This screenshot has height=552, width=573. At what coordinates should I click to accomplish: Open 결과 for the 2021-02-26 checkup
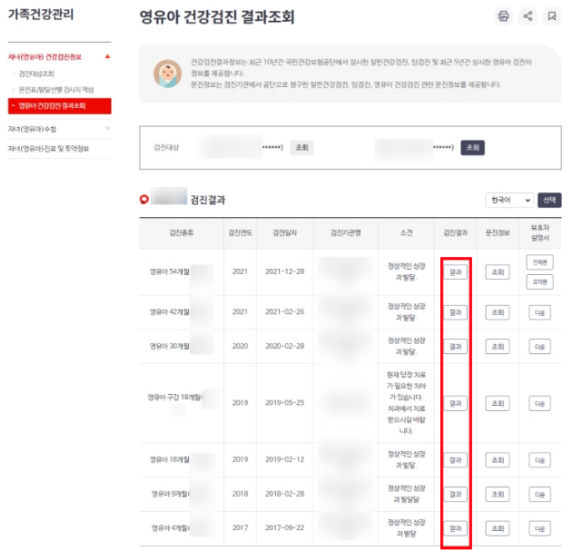(x=455, y=312)
